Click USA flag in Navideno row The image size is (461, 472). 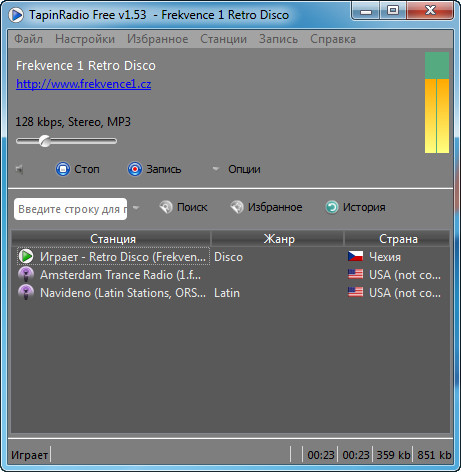coord(355,292)
